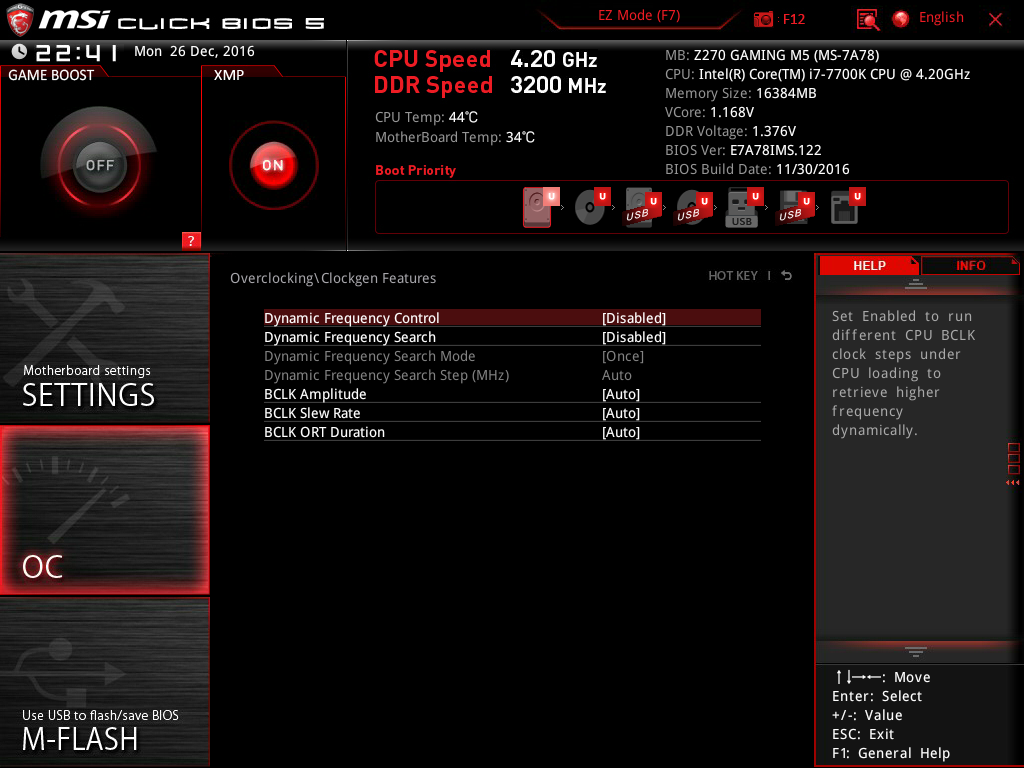This screenshot has width=1024, height=768.
Task: Open Dynamic Frequency Search [Disabled] value
Action: coord(633,337)
